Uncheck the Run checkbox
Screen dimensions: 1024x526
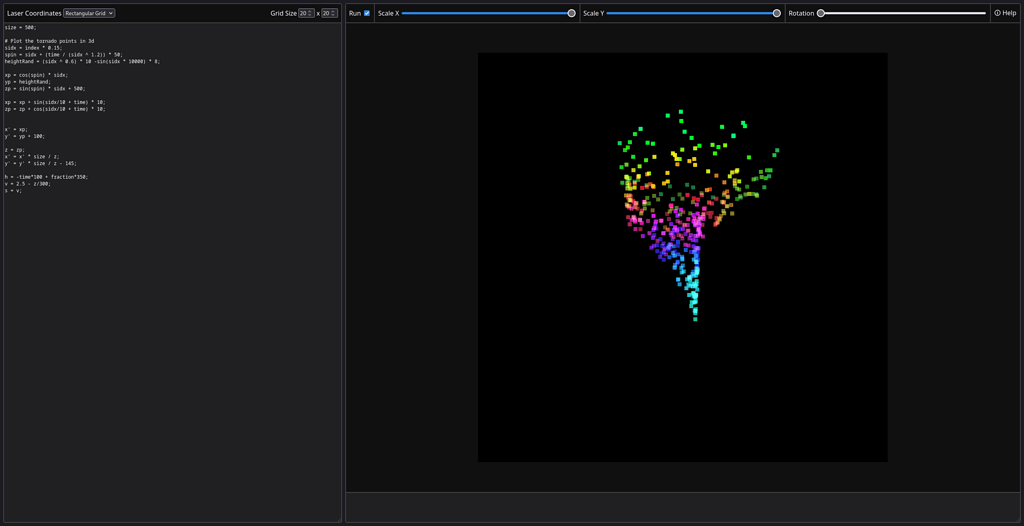point(367,13)
